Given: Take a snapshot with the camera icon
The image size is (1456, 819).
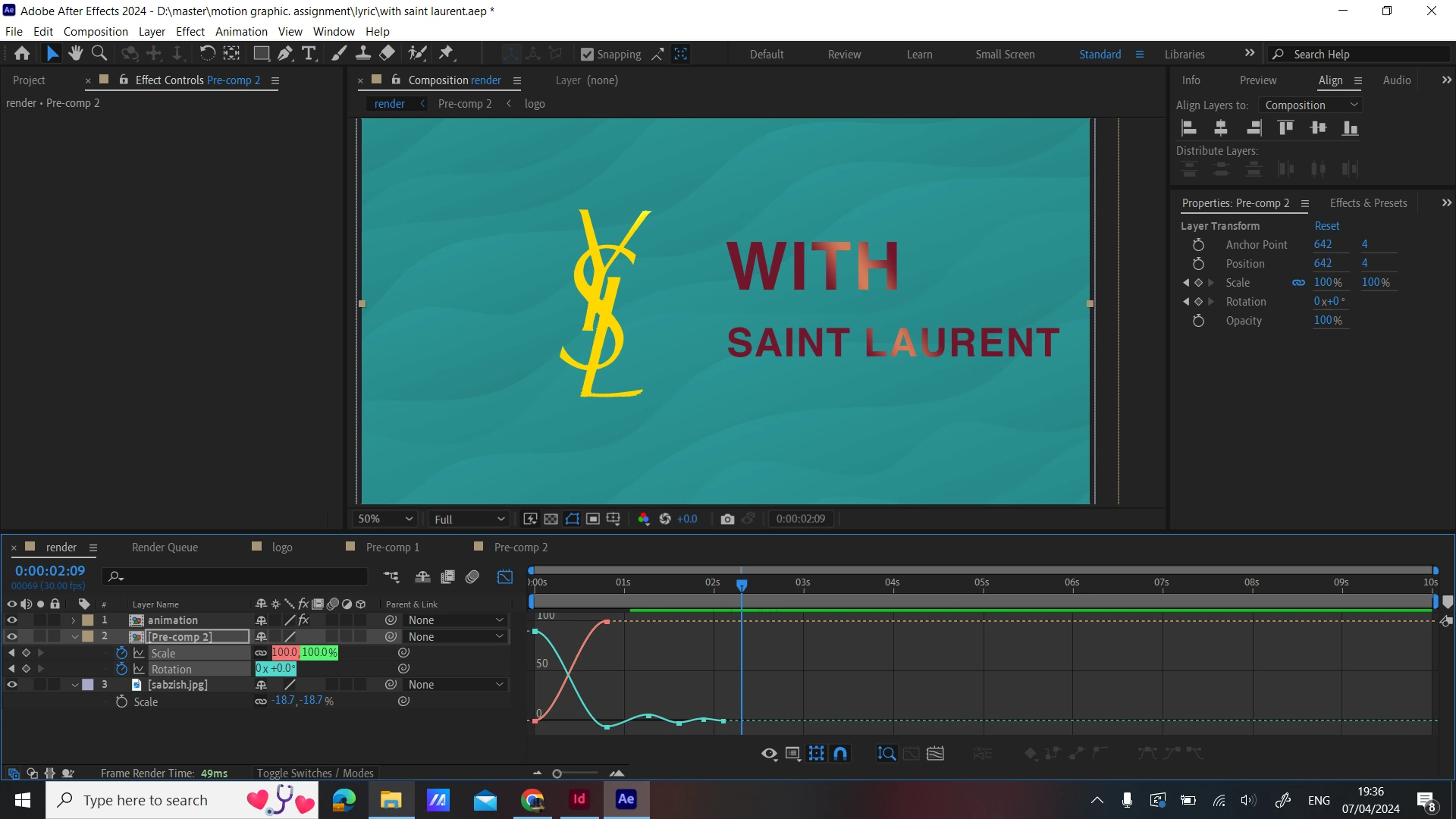Looking at the screenshot, I should [727, 519].
